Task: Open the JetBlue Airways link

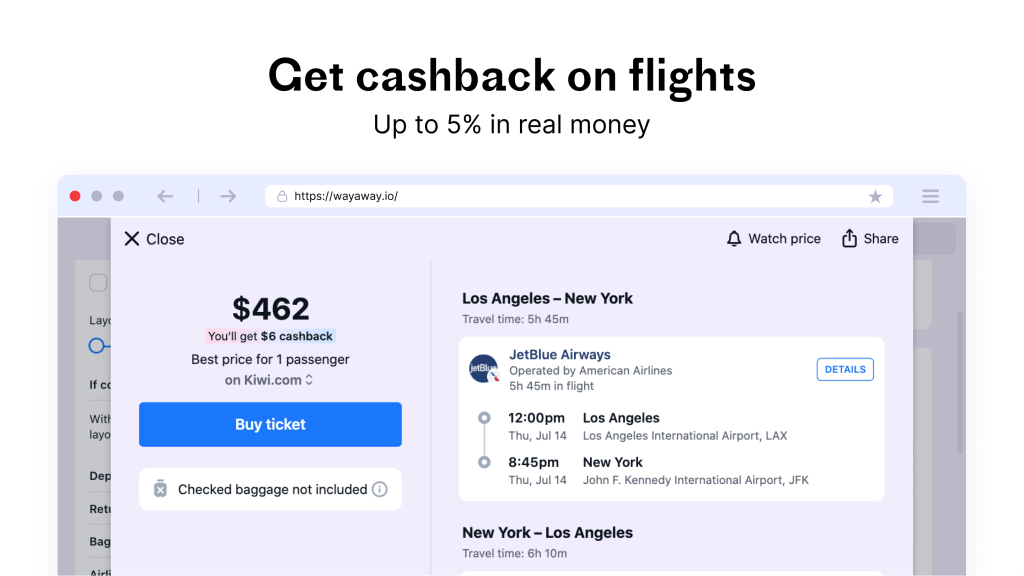Action: click(559, 354)
